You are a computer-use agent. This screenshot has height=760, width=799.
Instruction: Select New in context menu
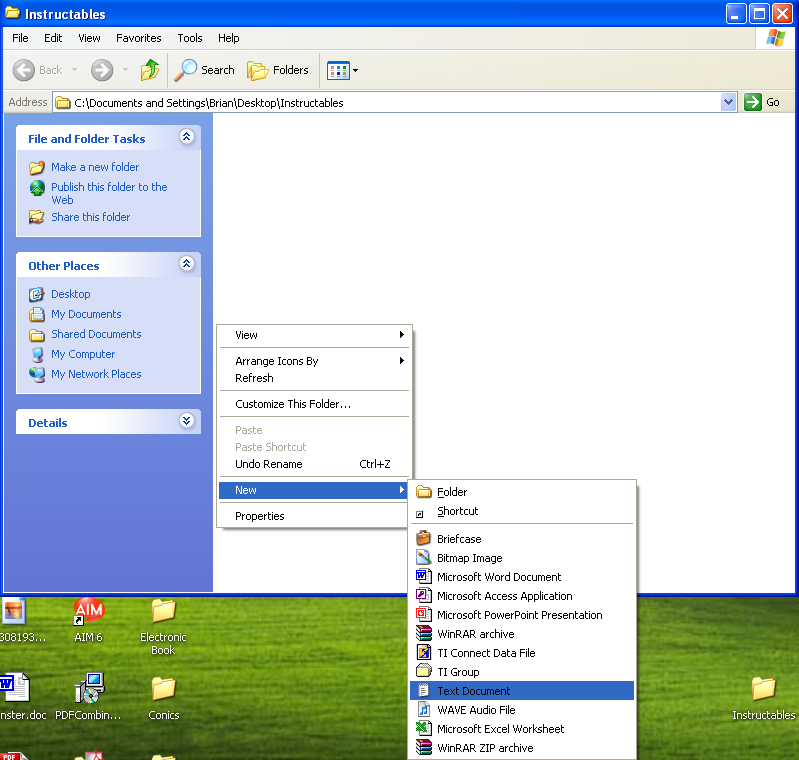314,490
